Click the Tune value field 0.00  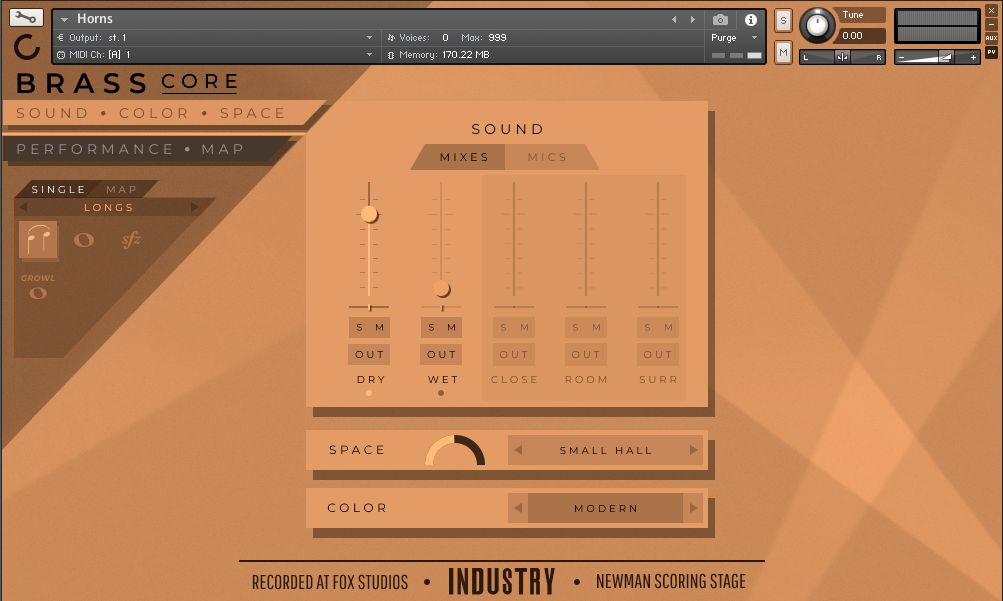click(x=862, y=36)
